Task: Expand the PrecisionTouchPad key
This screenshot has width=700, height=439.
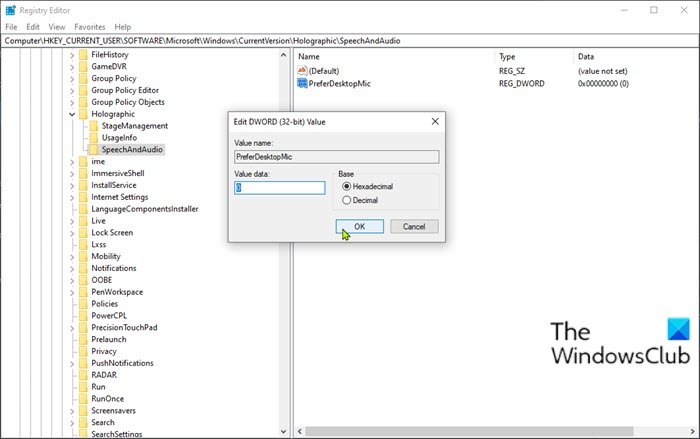Action: (72, 328)
